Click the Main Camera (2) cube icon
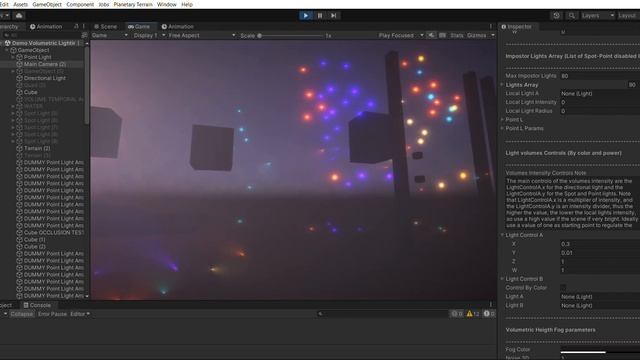Screen dimensions: 640x360 point(19,64)
